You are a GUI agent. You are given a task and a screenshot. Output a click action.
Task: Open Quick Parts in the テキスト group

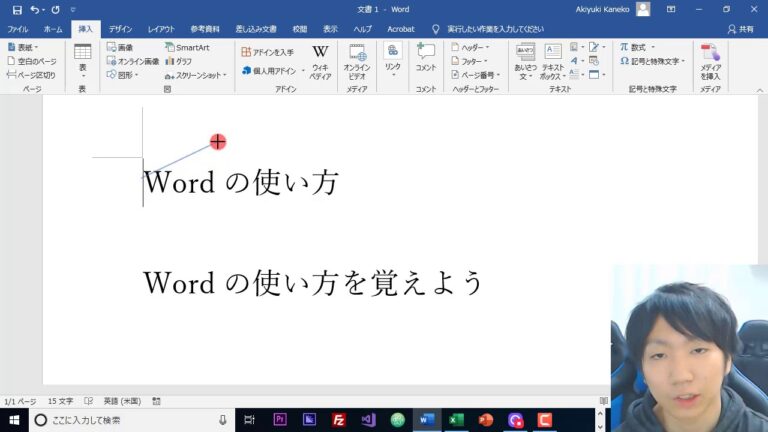(x=576, y=47)
